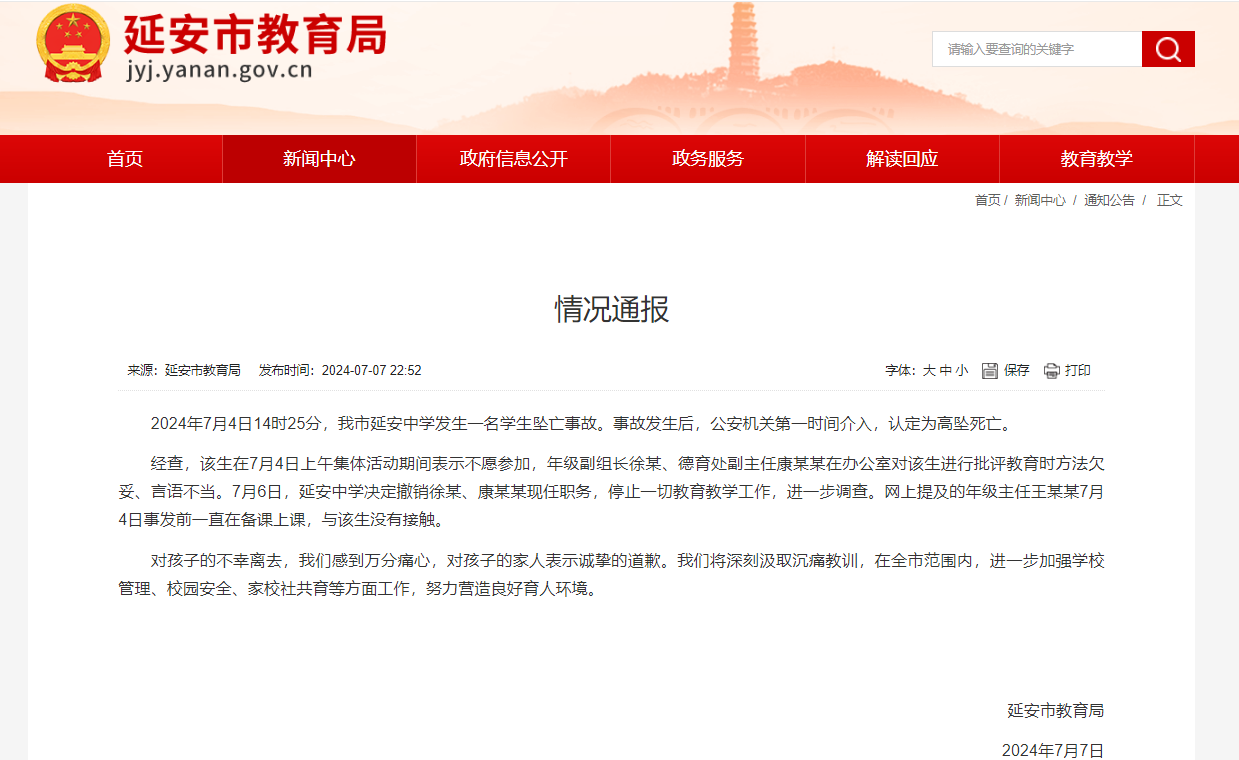Click the source 来源: 延安市教育局 text

click(184, 370)
